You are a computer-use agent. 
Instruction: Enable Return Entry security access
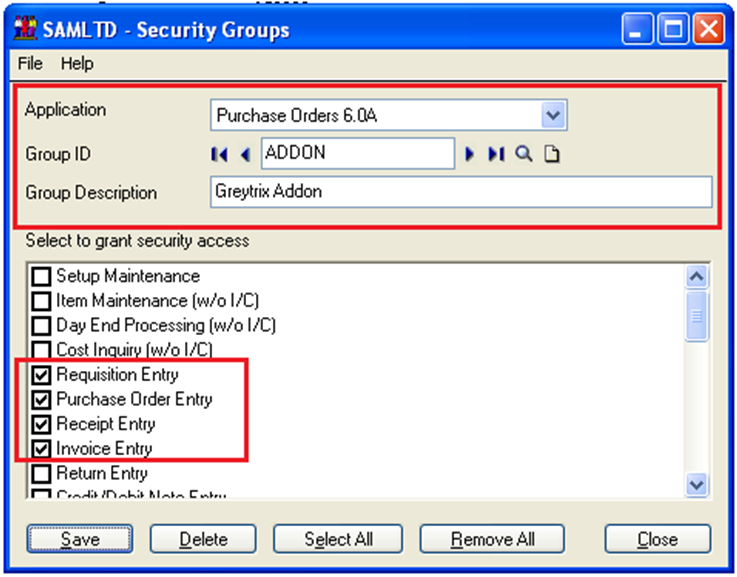point(41,474)
